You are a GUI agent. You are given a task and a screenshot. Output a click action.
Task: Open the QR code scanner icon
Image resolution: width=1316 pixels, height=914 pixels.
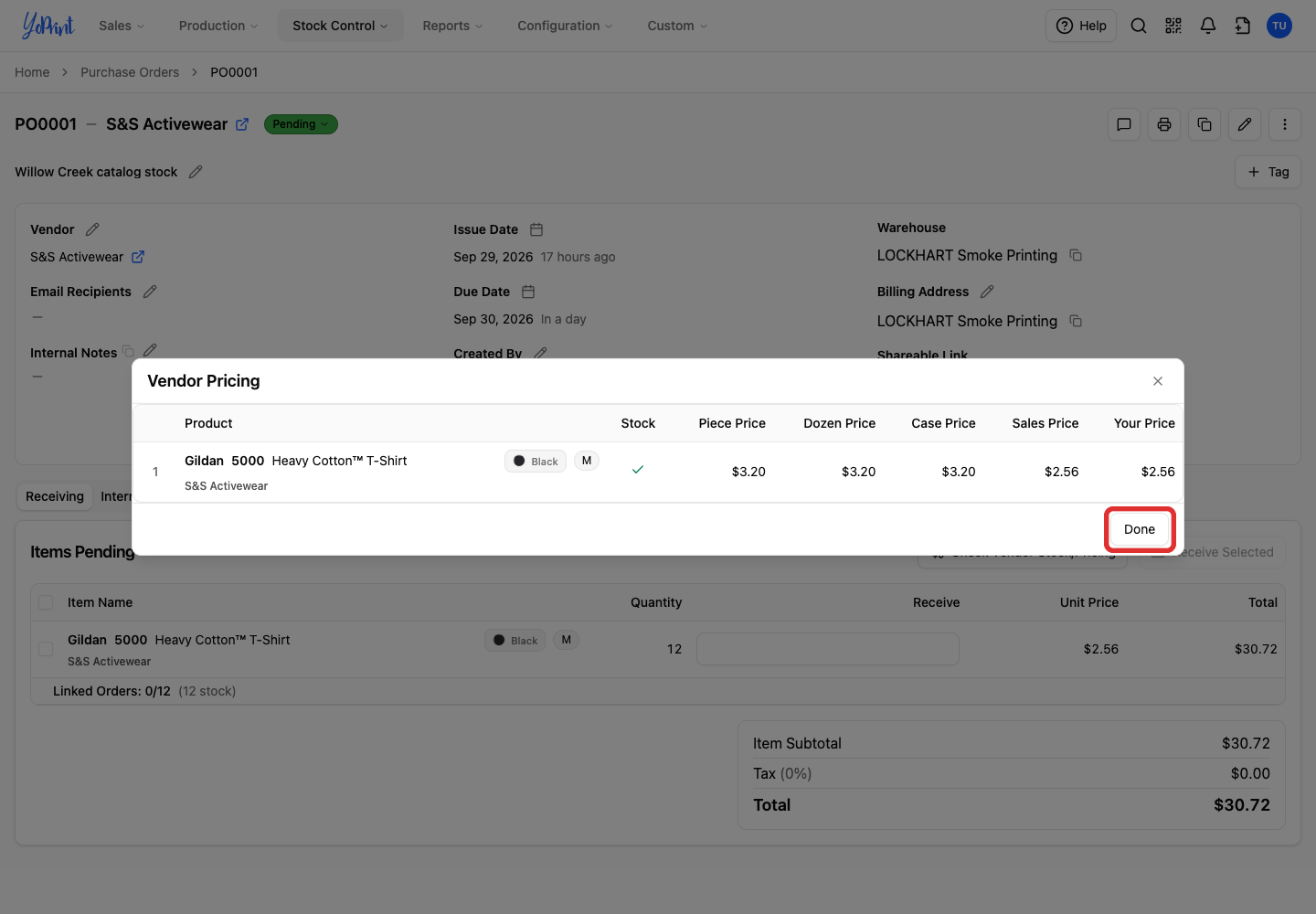[1173, 26]
